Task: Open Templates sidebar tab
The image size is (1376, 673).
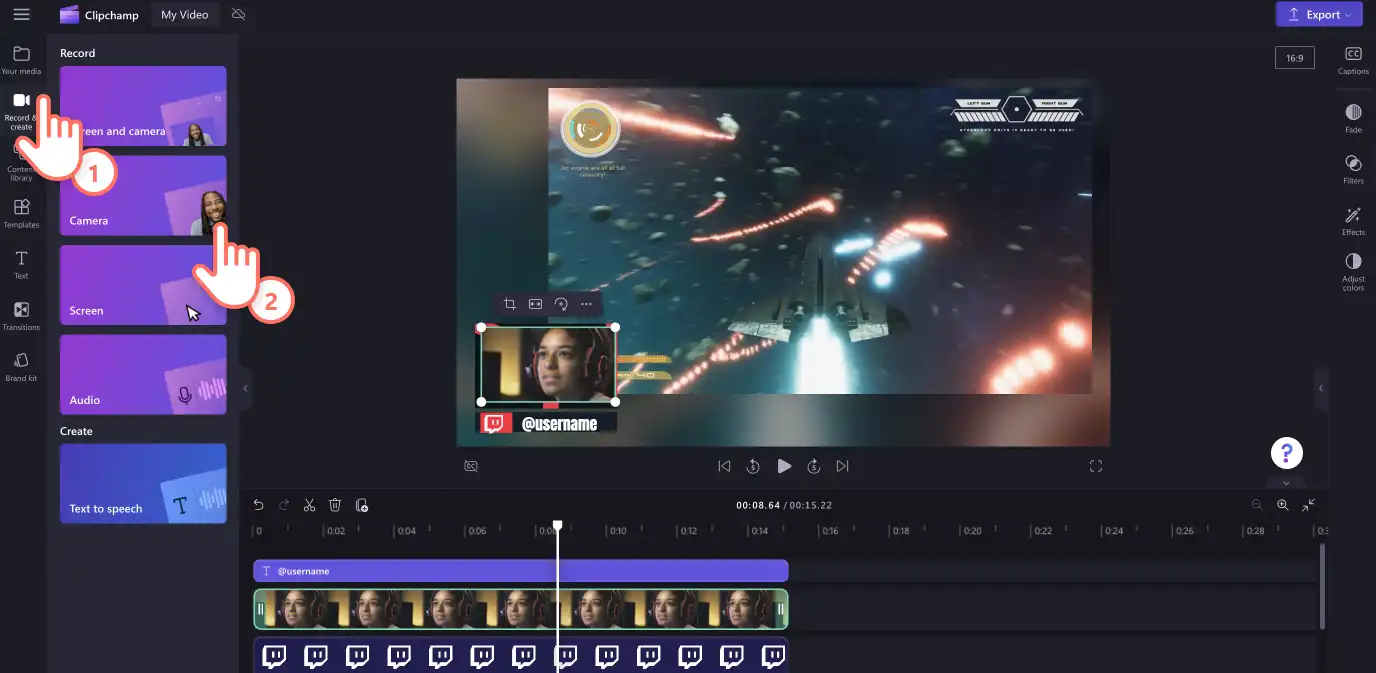Action: (21, 213)
